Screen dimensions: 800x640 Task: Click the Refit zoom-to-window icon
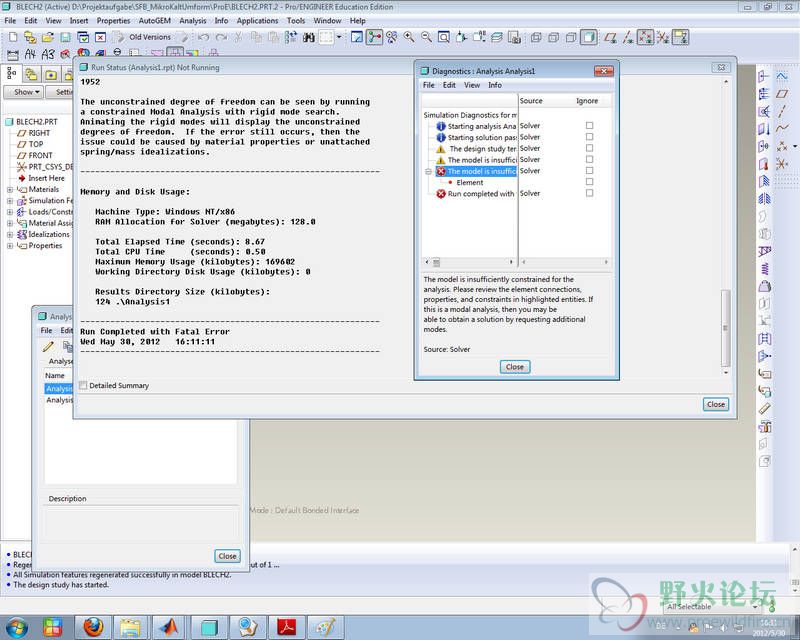click(444, 37)
